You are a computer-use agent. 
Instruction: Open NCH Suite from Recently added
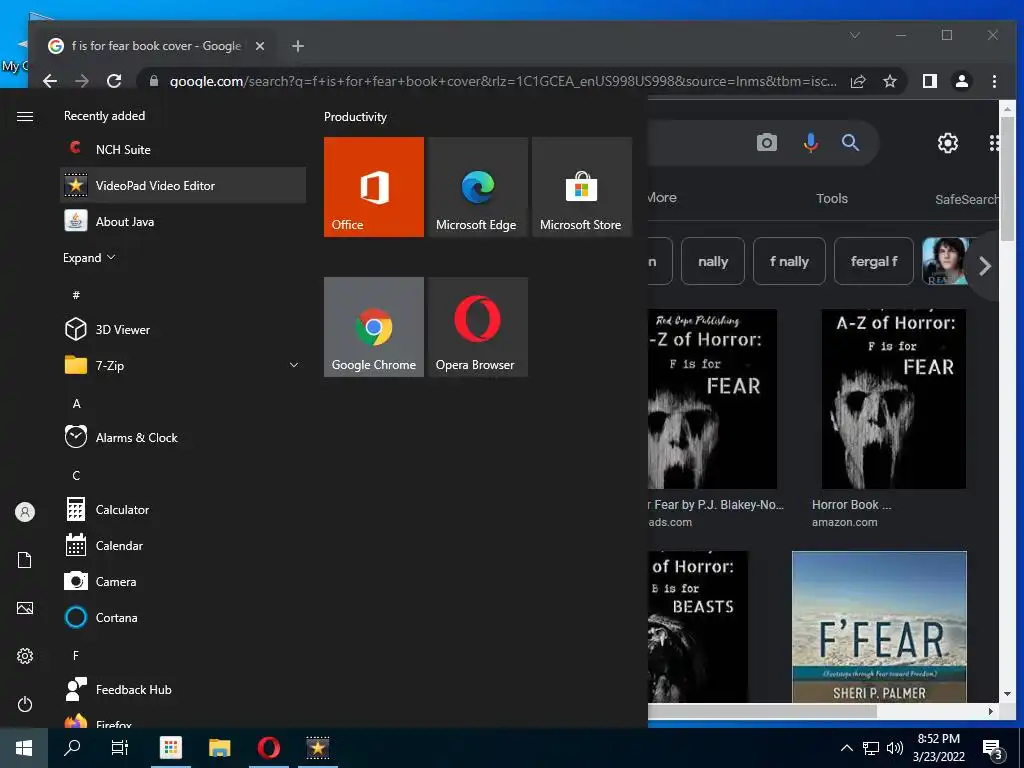tap(183, 150)
